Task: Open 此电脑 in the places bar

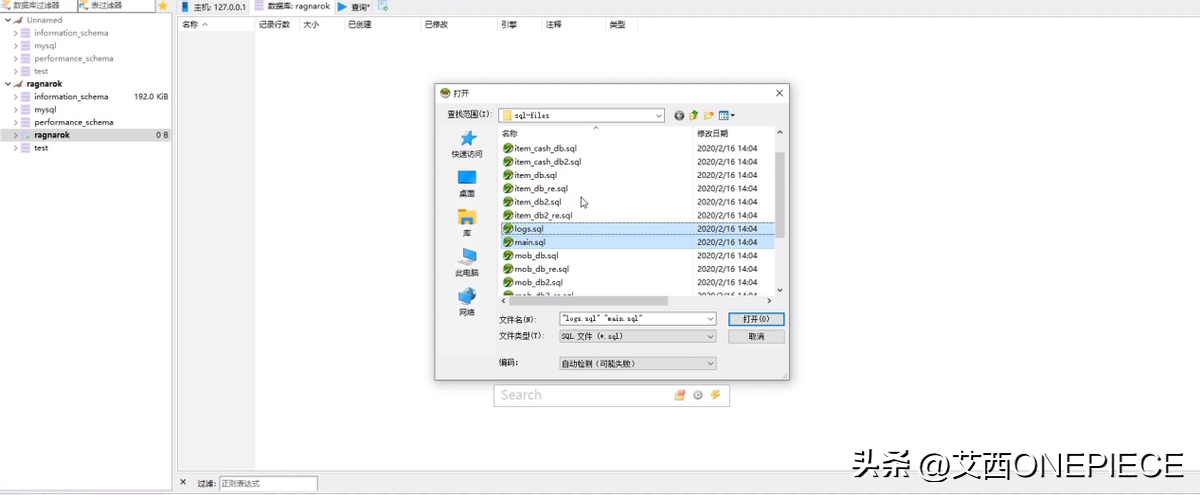Action: point(466,263)
